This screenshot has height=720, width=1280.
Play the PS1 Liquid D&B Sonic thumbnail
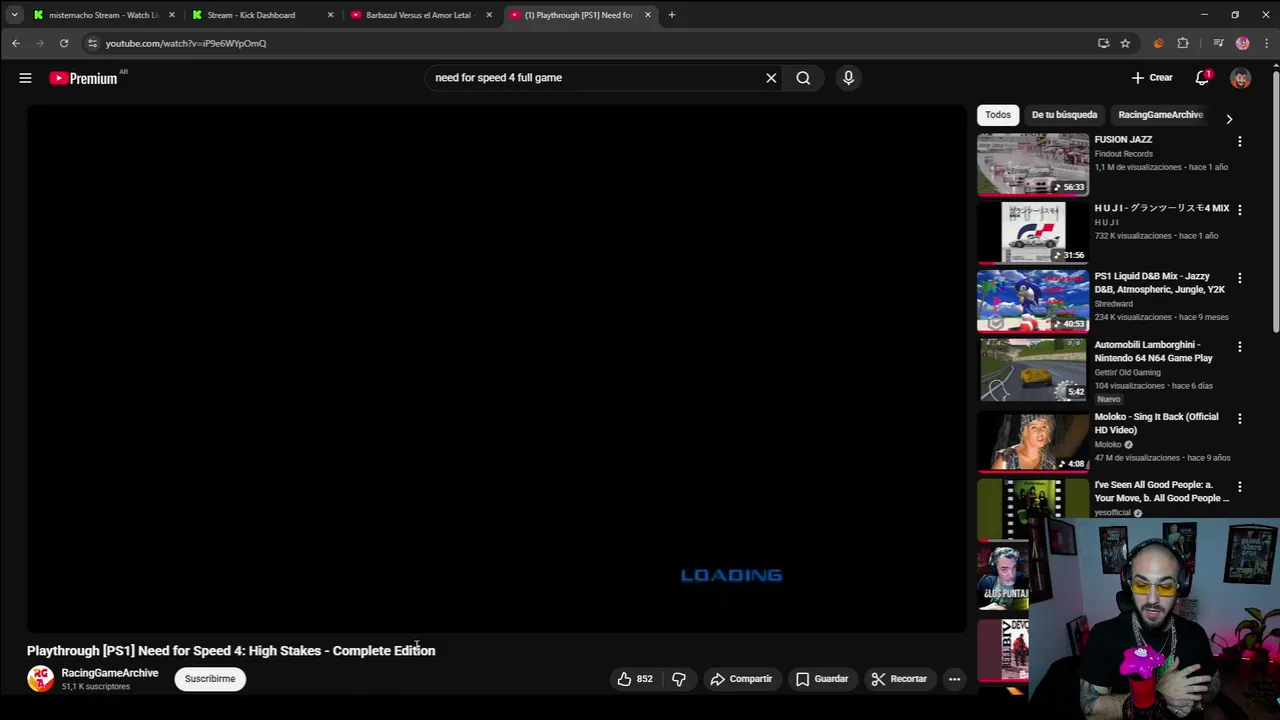pos(1033,300)
